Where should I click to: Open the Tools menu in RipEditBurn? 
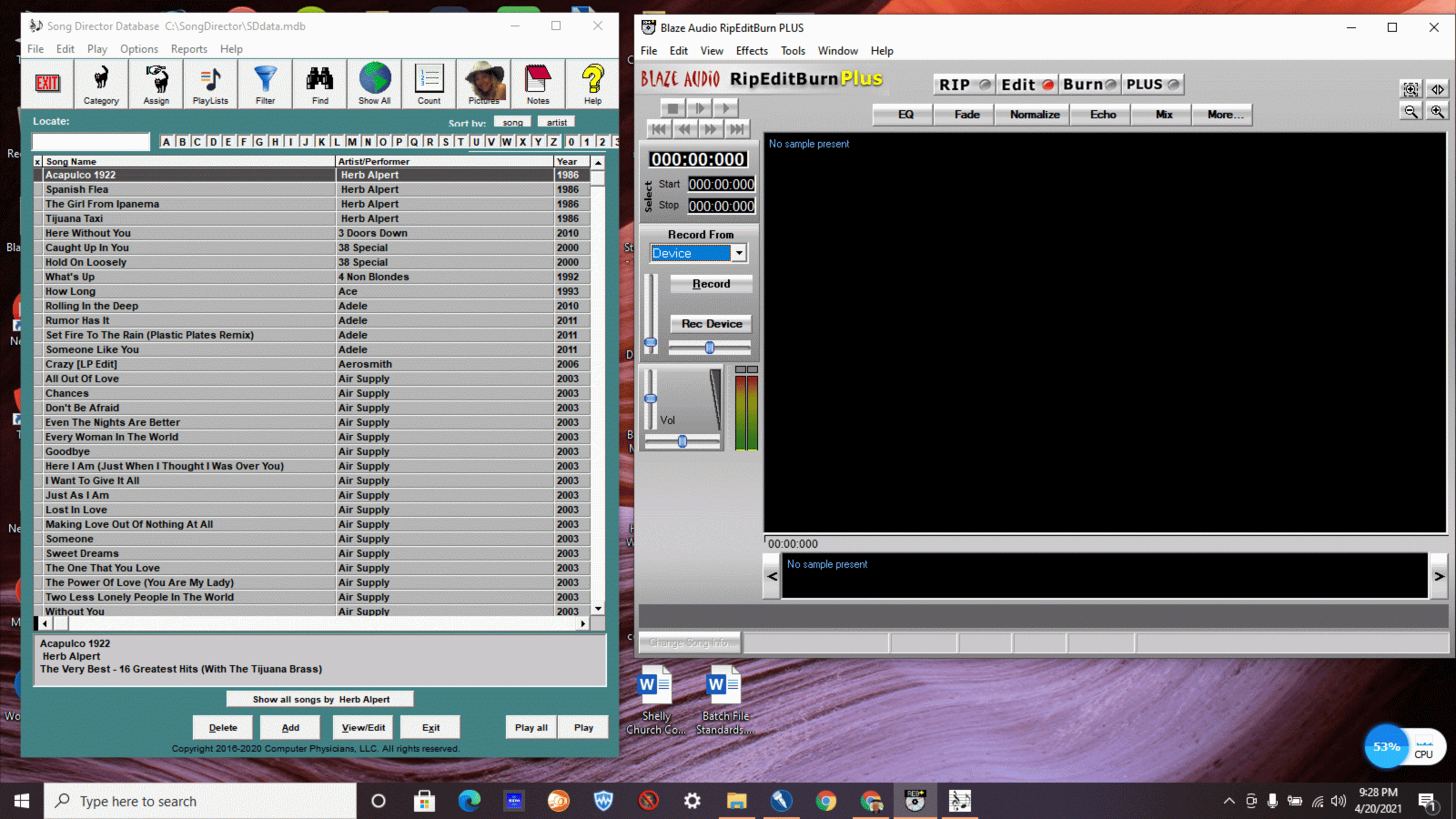click(793, 51)
